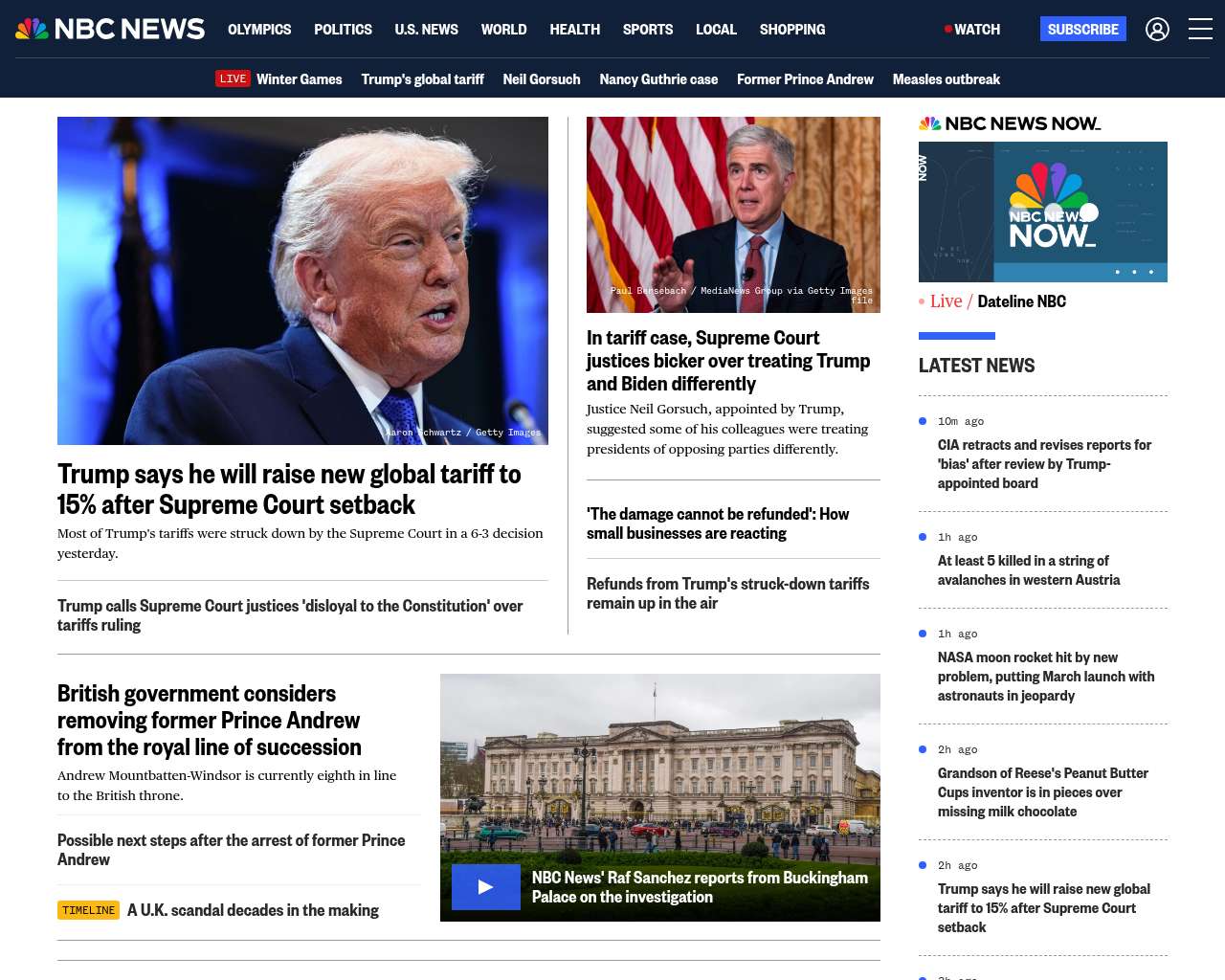Click the three dots on News Now player
This screenshot has height=980, width=1225.
click(x=1134, y=272)
